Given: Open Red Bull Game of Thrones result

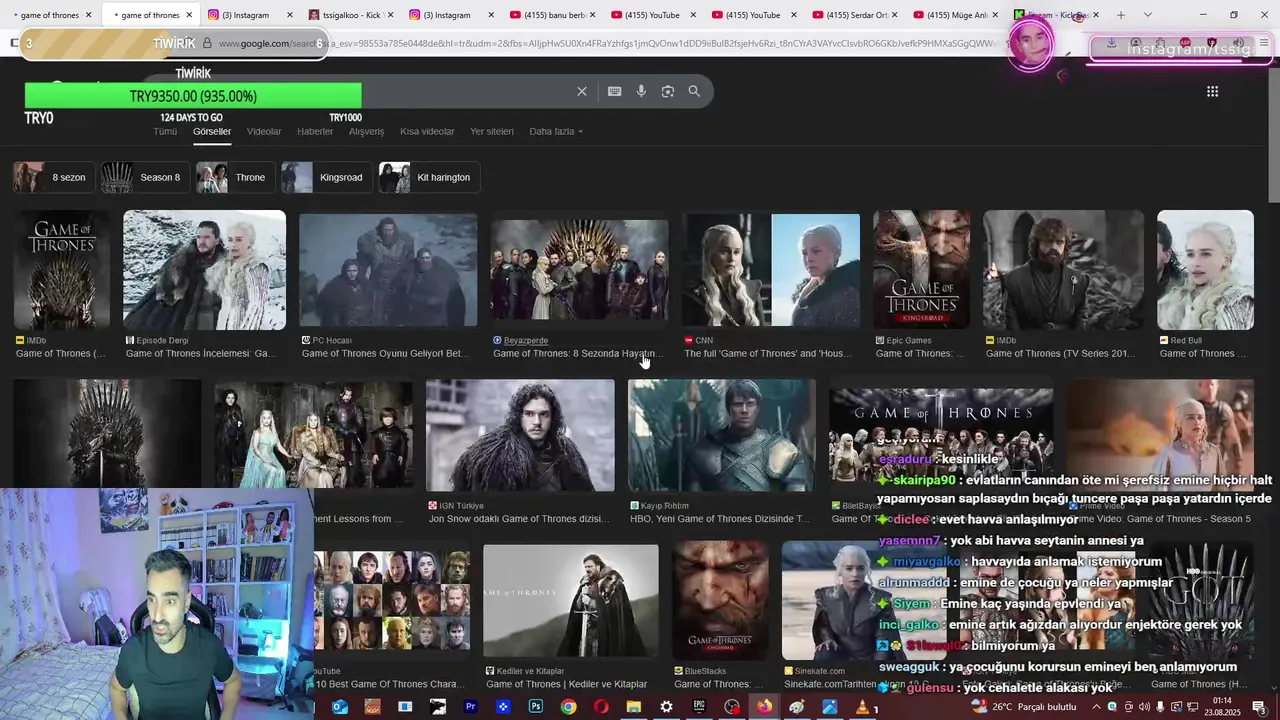Looking at the screenshot, I should coord(1197,353).
